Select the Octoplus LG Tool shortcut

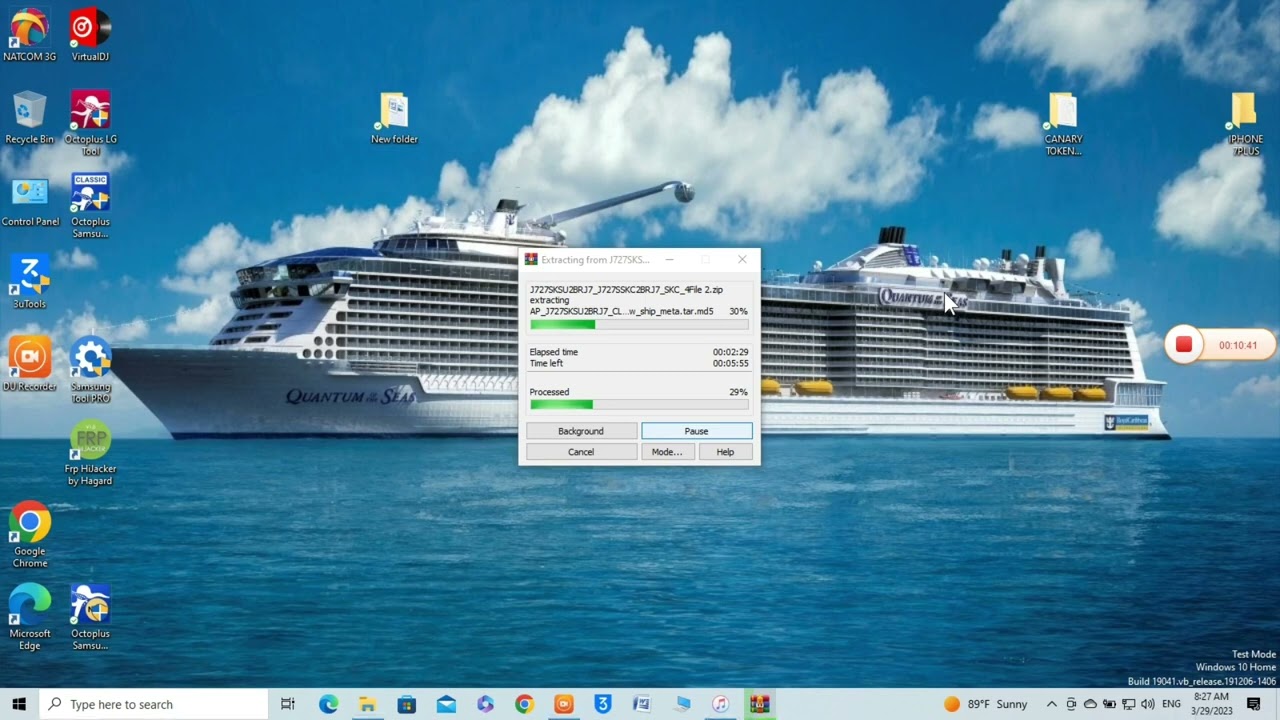[90, 123]
